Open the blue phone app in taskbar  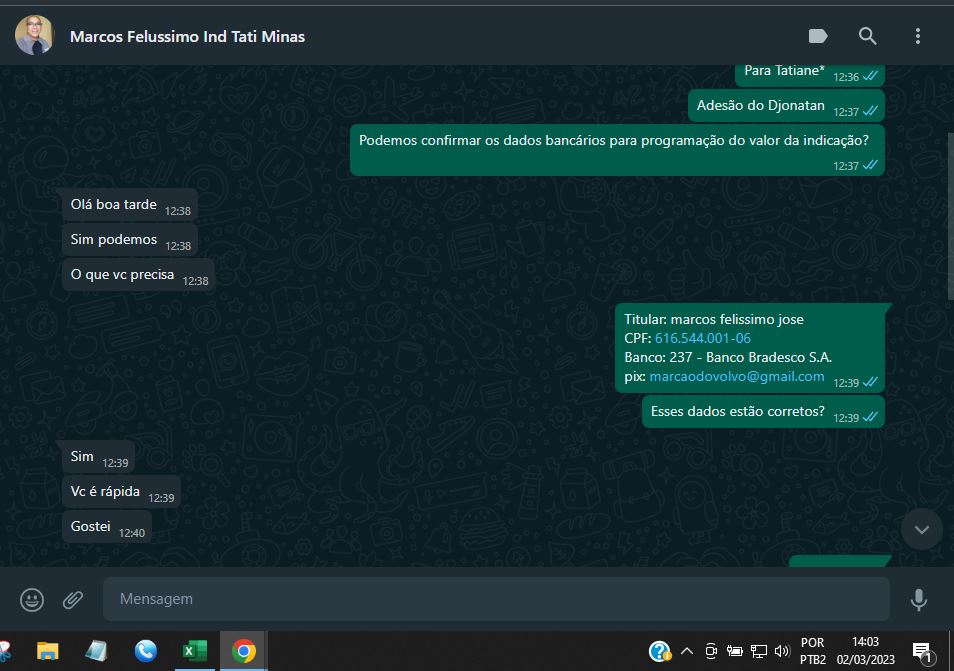pos(145,651)
